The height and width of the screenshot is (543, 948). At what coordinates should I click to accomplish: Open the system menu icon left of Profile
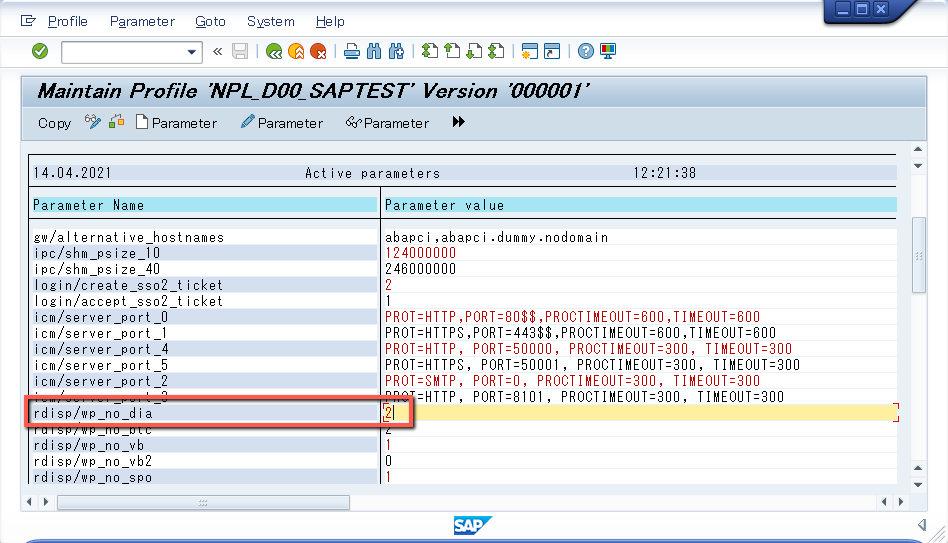(x=28, y=21)
